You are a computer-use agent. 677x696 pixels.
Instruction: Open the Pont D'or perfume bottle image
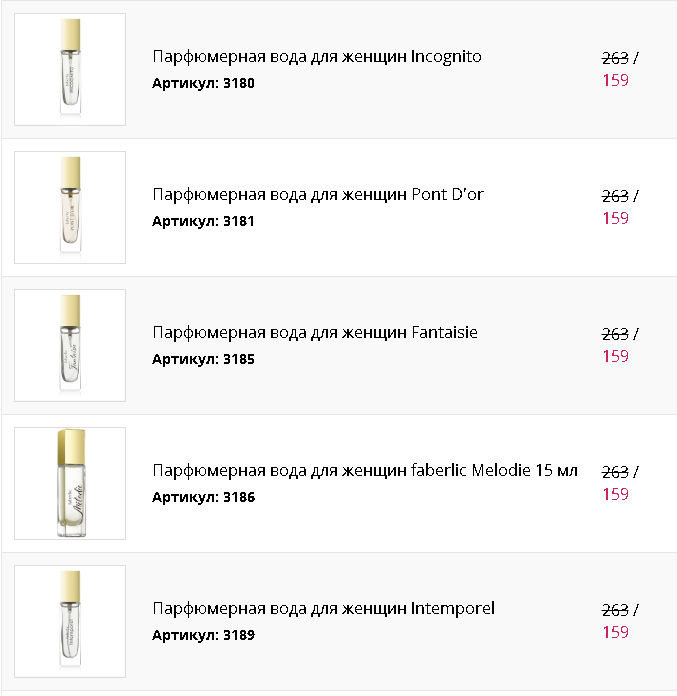pos(70,207)
